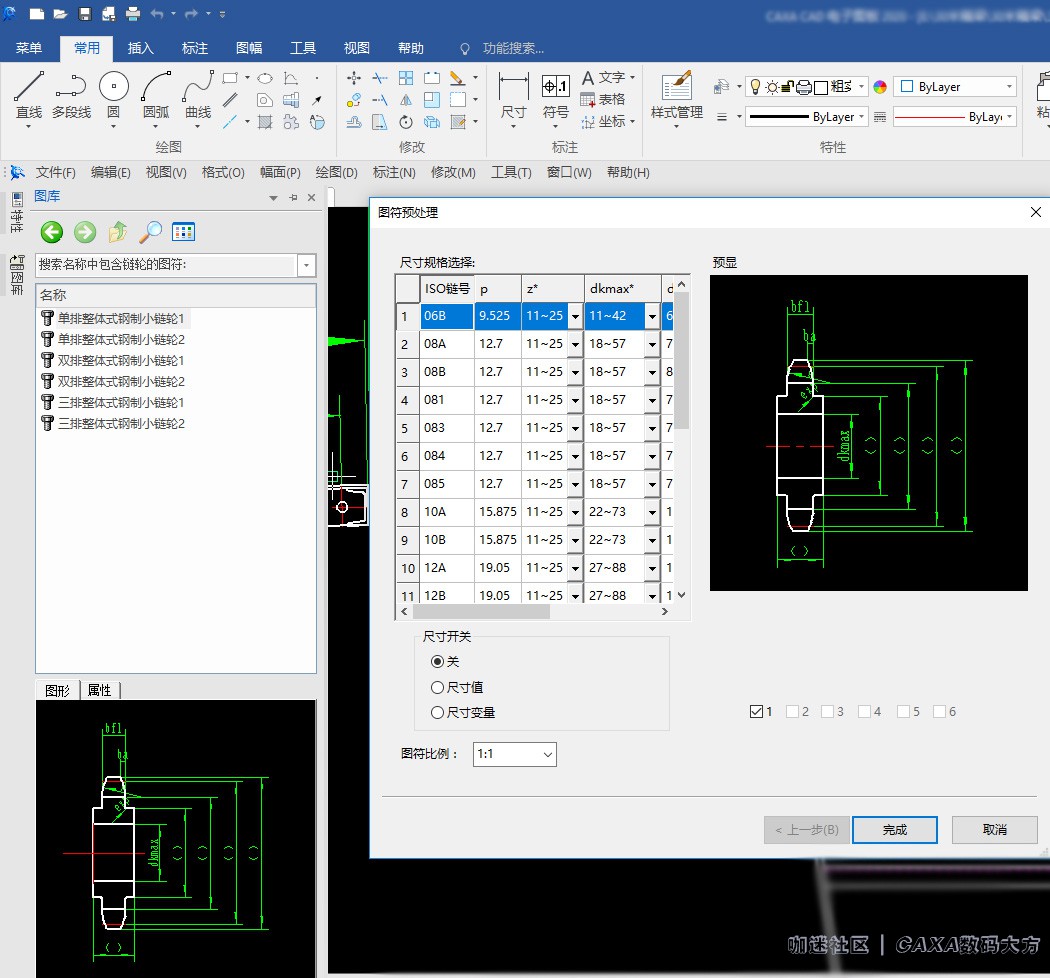
Task: Toggle view checkbox 1
Action: tap(756, 712)
